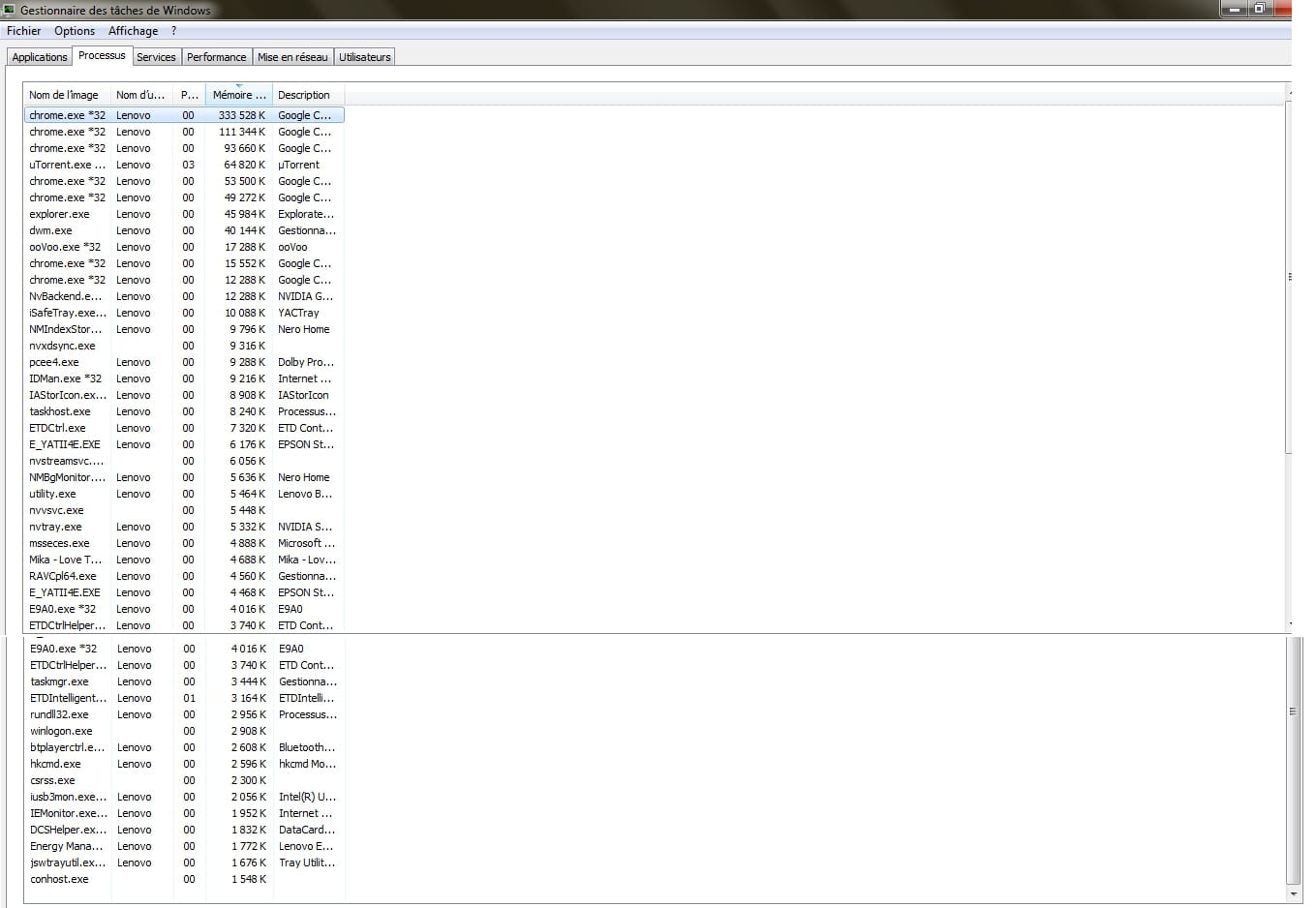The height and width of the screenshot is (908, 1316).
Task: Select the csrss.exe process
Action: [x=184, y=780]
